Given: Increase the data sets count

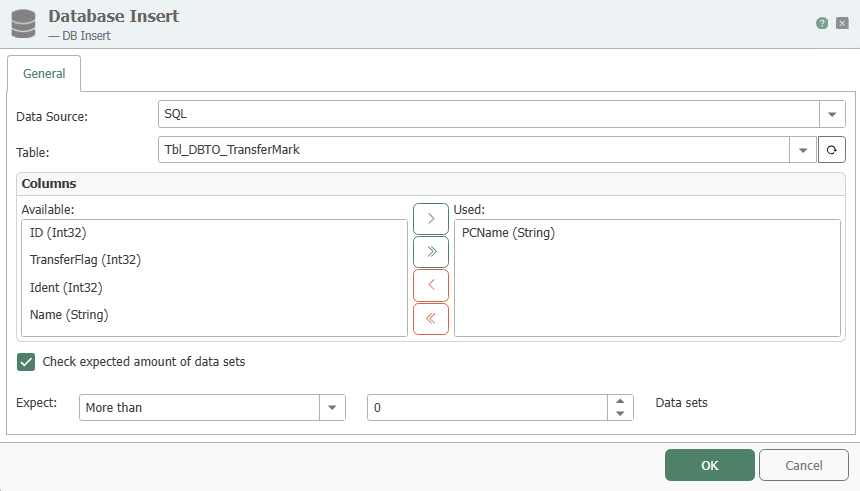Looking at the screenshot, I should [x=620, y=401].
